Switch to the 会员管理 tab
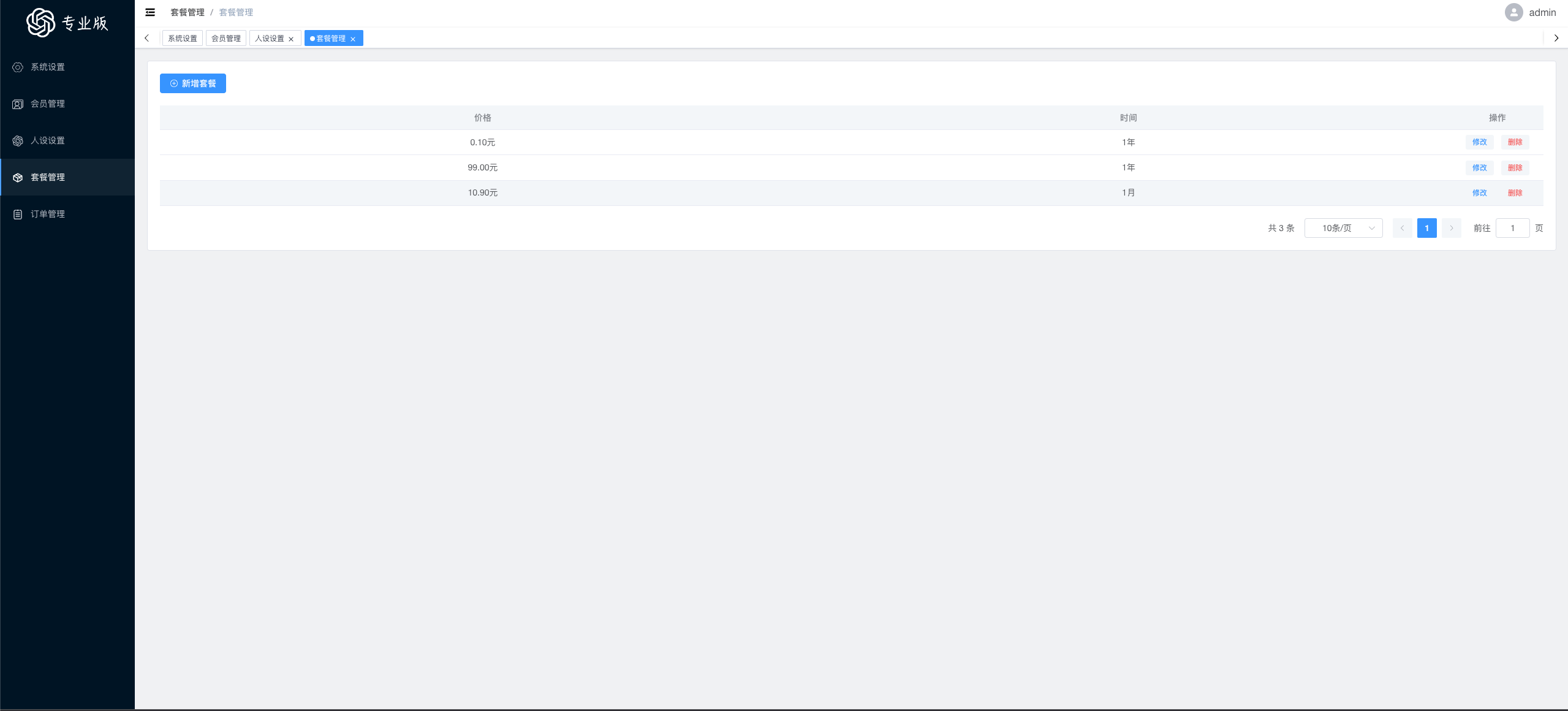The width and height of the screenshot is (1568, 711). tap(226, 39)
